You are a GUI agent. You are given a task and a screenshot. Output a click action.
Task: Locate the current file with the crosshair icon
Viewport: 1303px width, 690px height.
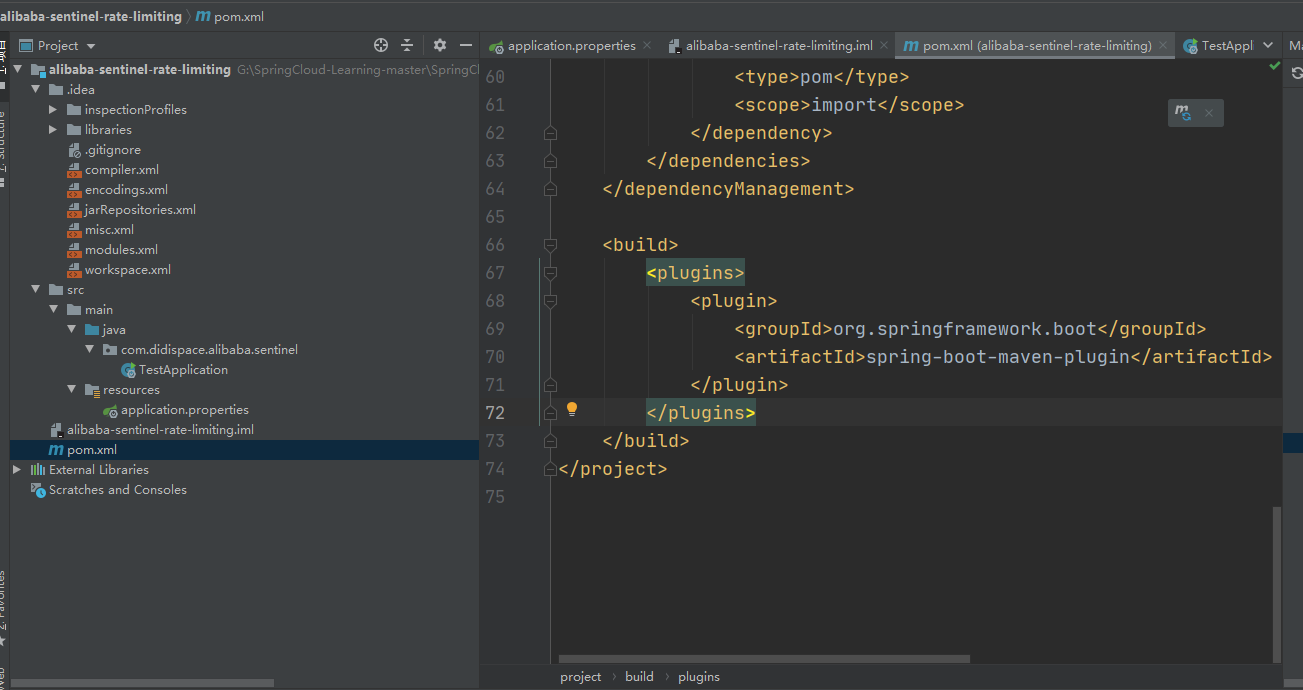tap(380, 46)
